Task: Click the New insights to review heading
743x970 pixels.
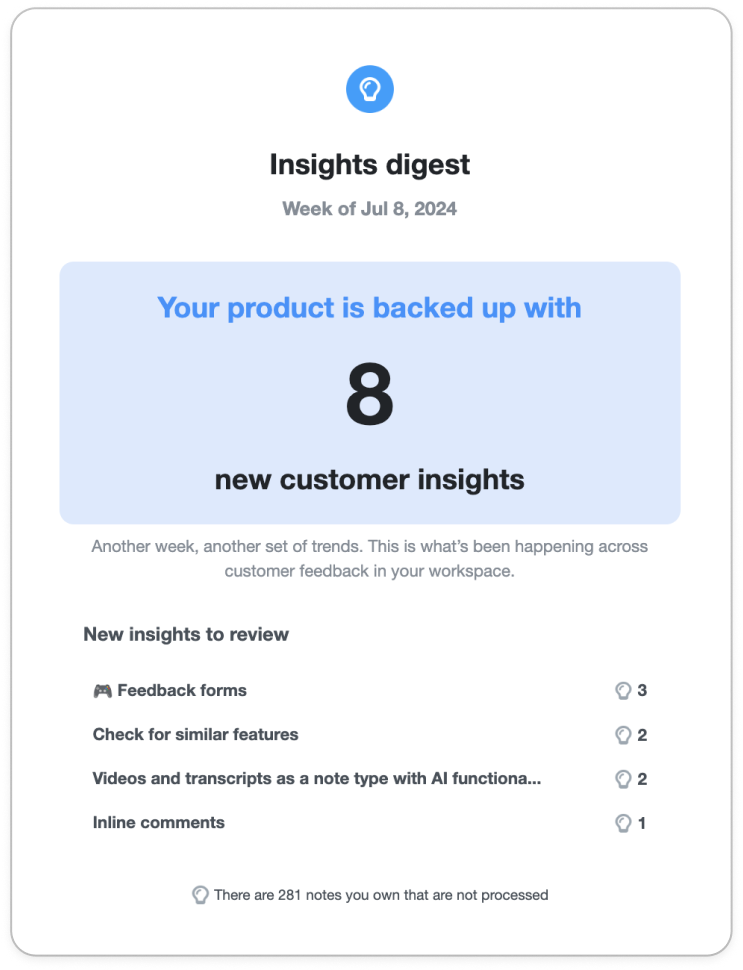Action: coord(186,634)
